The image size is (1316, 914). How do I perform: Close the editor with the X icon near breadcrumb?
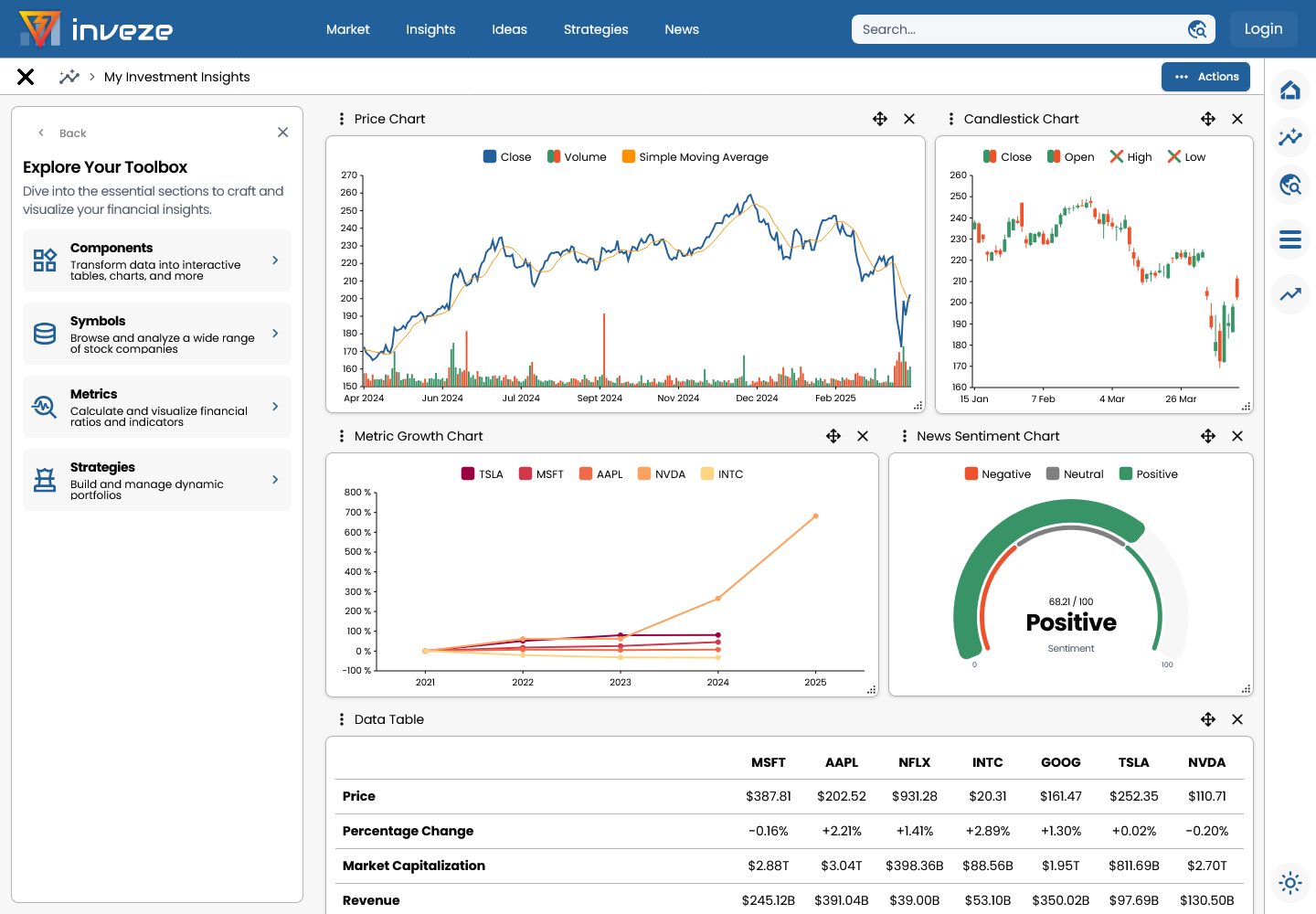(26, 77)
